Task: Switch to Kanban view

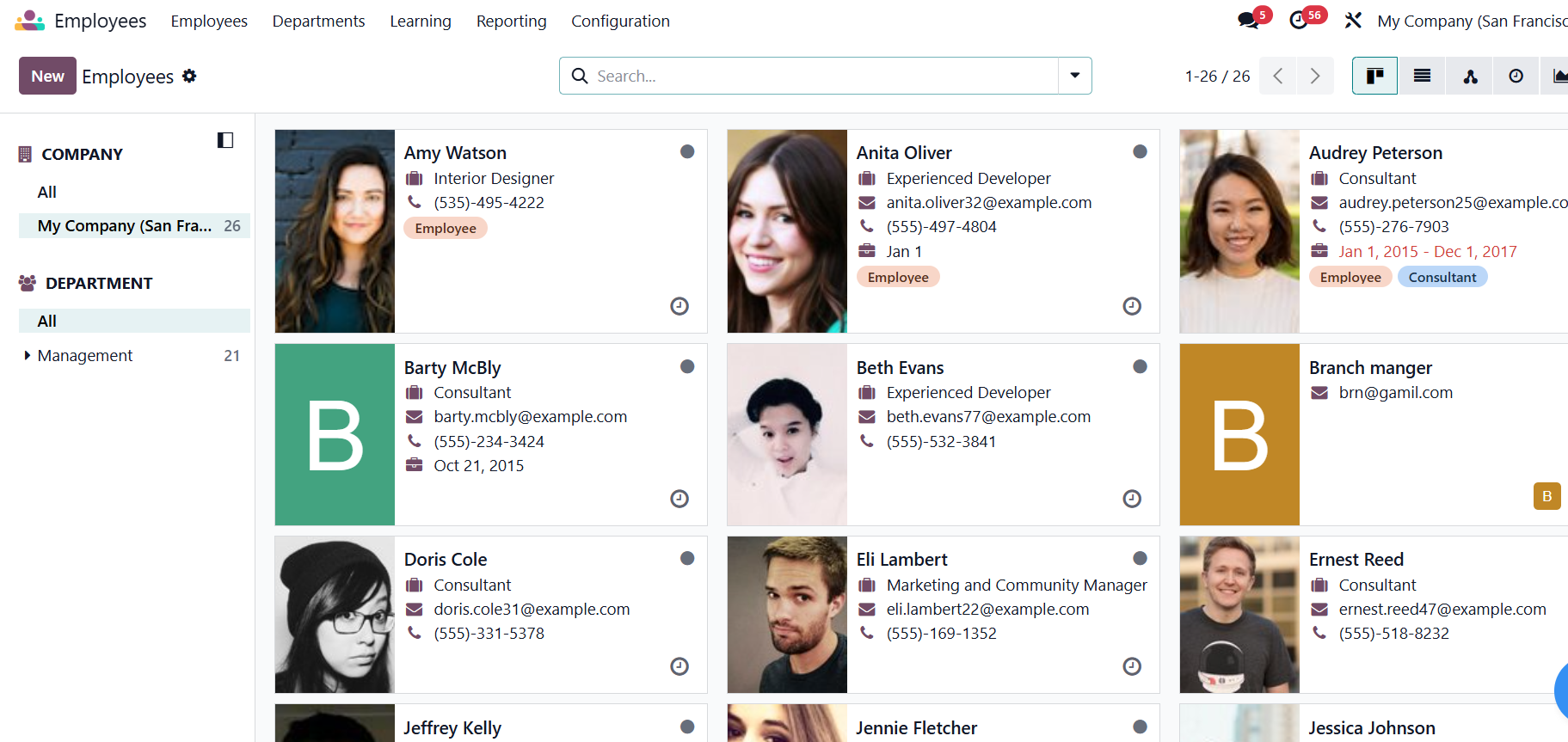Action: click(1374, 76)
